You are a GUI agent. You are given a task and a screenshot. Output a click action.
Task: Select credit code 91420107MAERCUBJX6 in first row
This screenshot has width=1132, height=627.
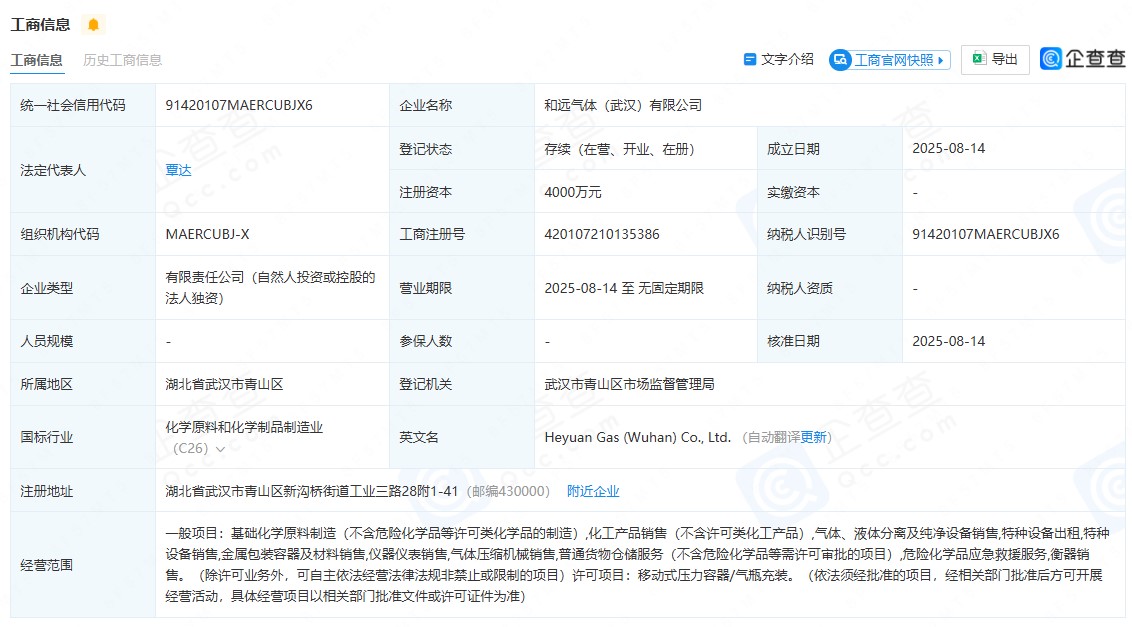239,105
